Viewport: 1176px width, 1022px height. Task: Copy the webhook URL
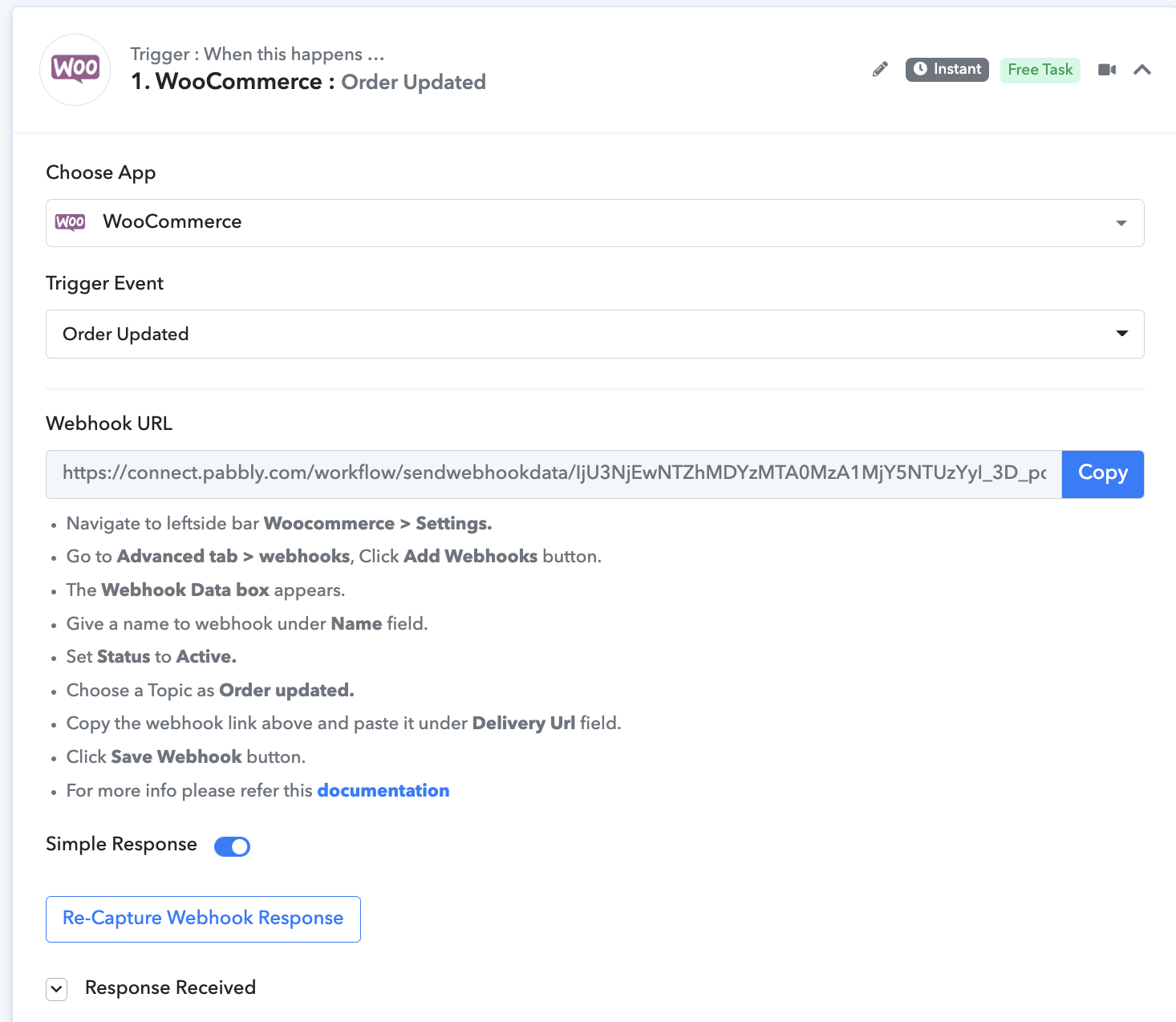1103,474
